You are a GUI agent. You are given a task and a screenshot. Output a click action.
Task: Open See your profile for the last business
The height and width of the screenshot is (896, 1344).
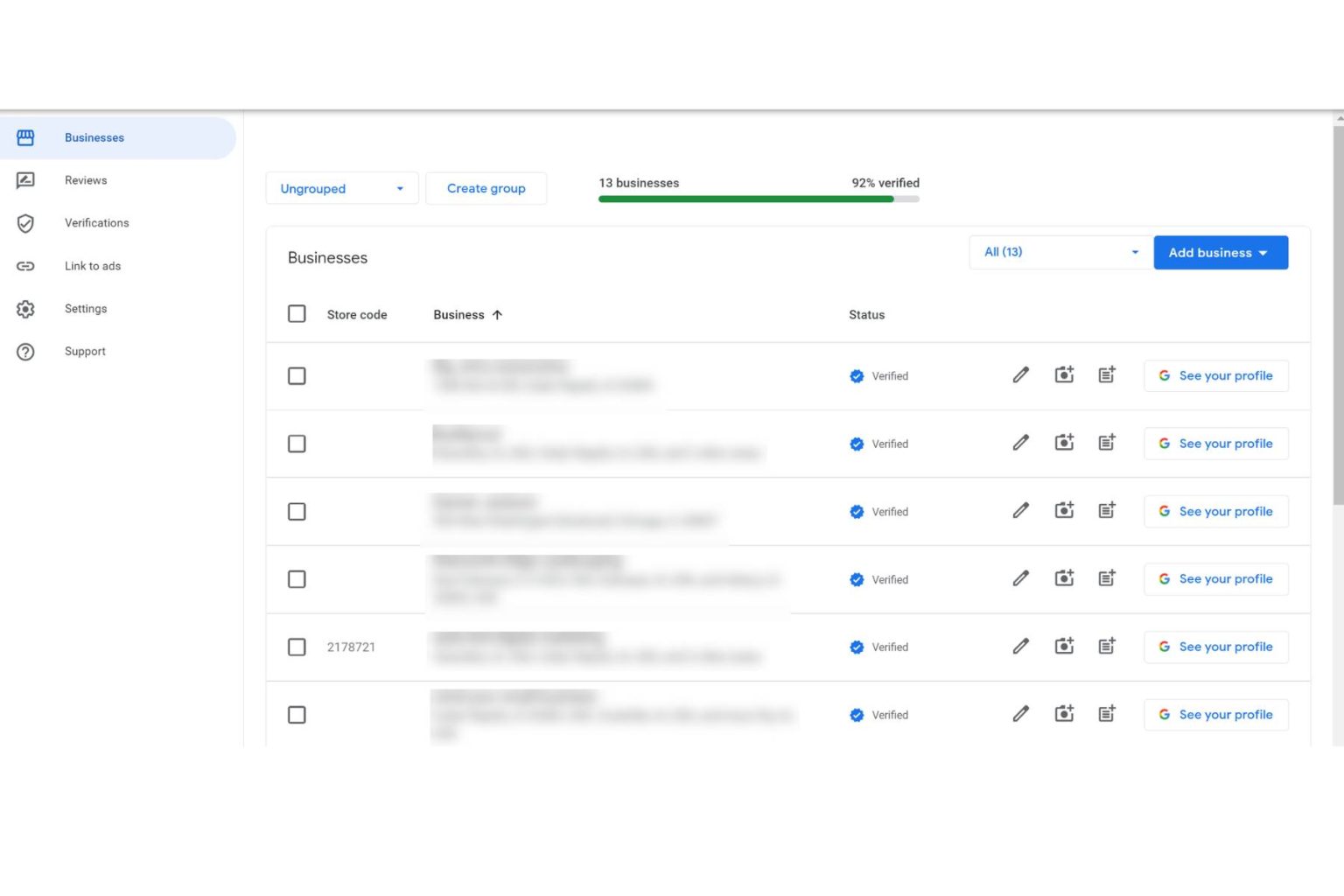1215,714
